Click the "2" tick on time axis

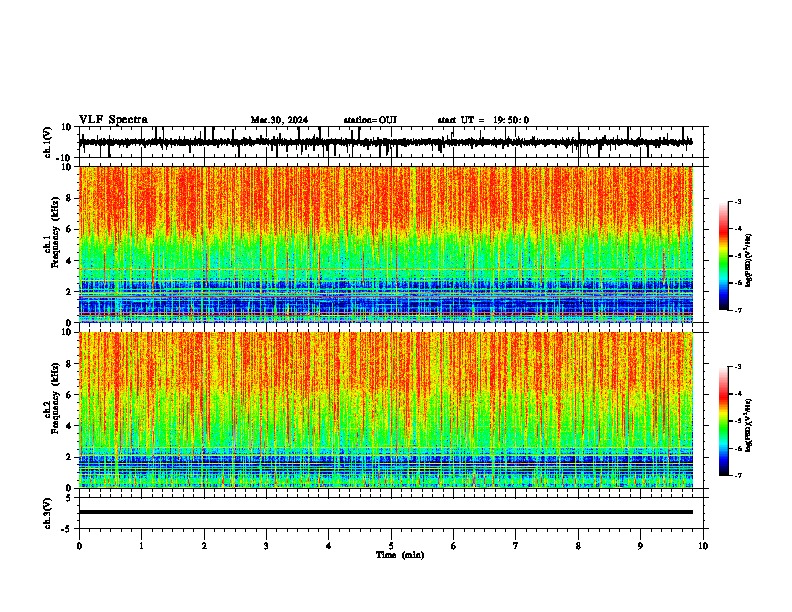coord(204,546)
